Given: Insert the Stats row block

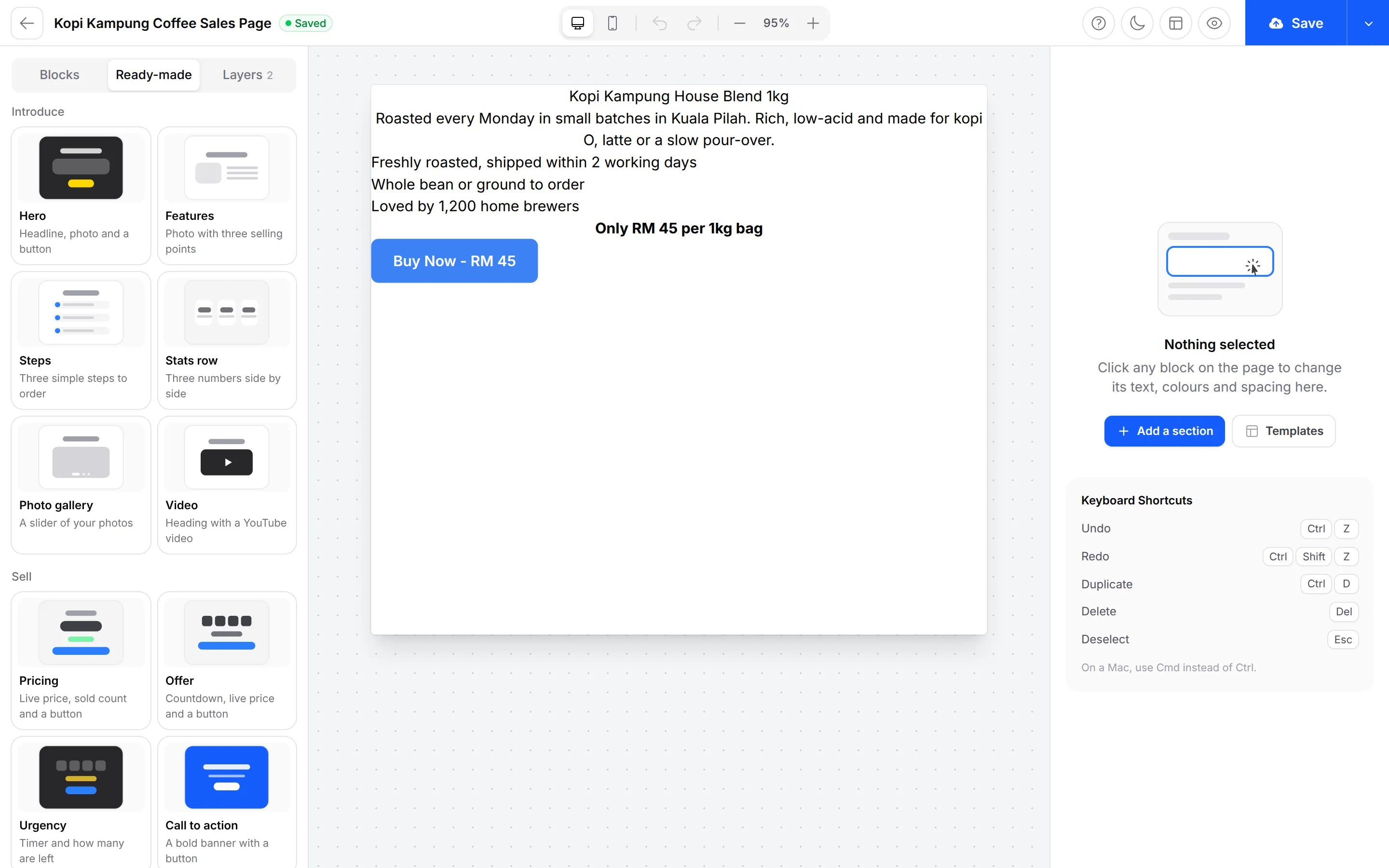Looking at the screenshot, I should click(227, 340).
